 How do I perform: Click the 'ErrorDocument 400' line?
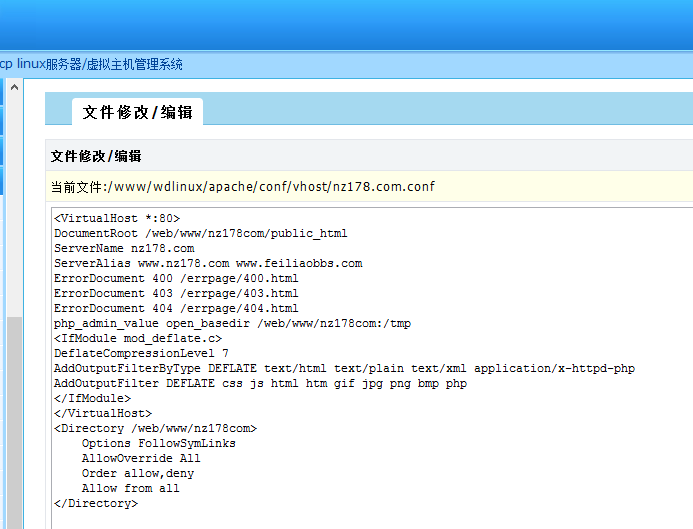coord(176,278)
